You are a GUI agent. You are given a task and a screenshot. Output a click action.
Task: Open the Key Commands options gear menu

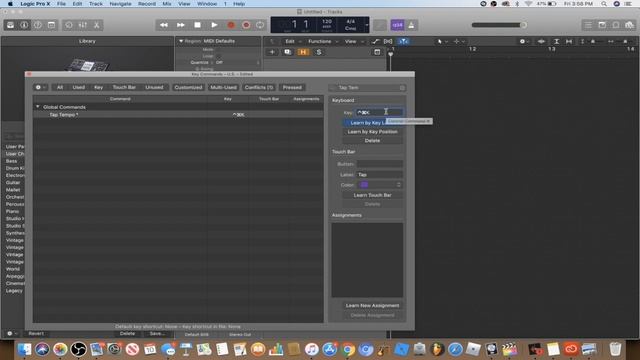coord(40,87)
